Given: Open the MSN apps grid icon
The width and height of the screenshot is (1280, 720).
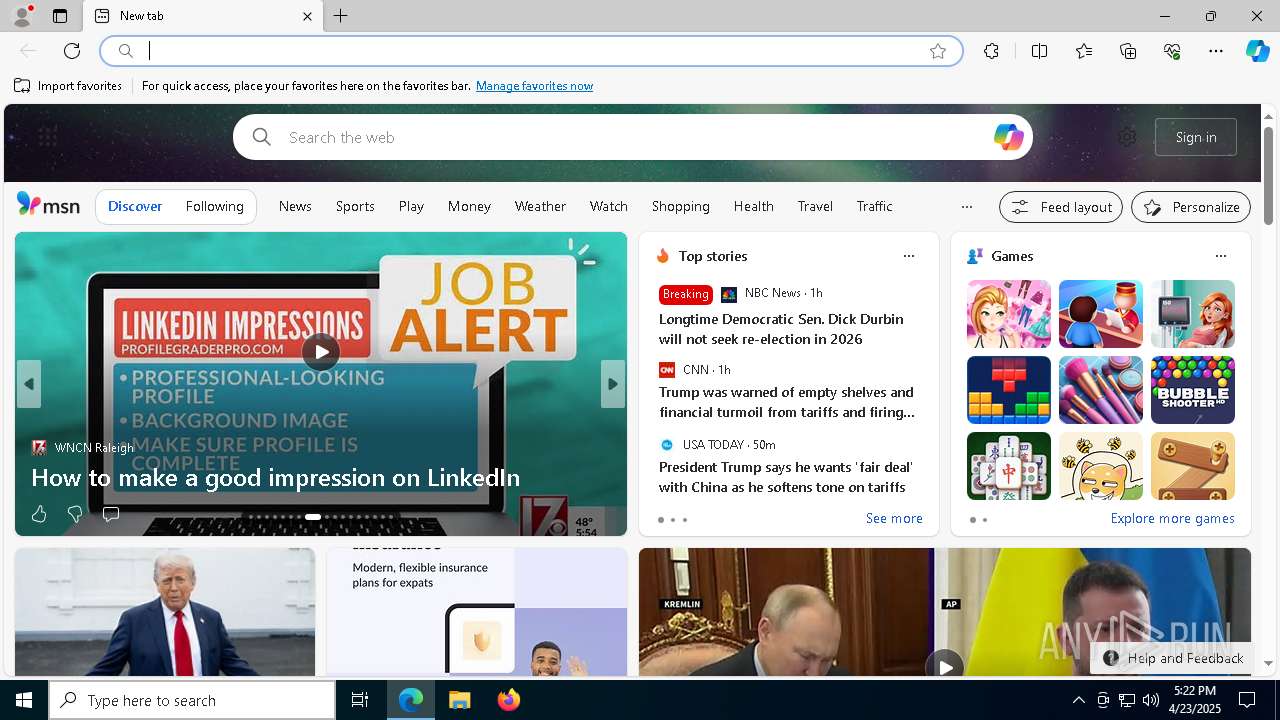Looking at the screenshot, I should click(47, 137).
